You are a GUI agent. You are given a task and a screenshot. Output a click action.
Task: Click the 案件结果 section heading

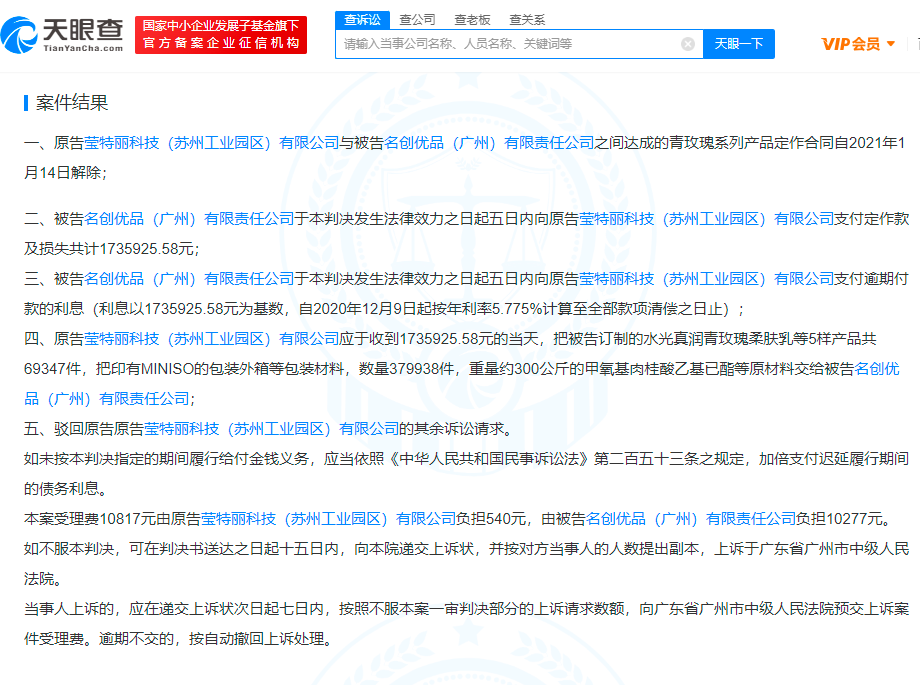(72, 103)
